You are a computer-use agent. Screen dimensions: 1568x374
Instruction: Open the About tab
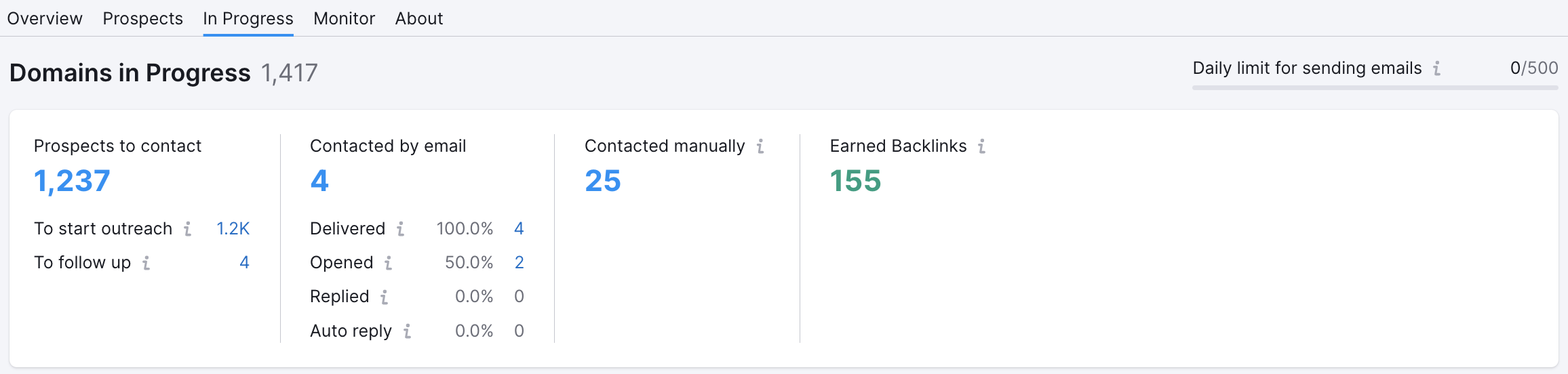[x=419, y=18]
